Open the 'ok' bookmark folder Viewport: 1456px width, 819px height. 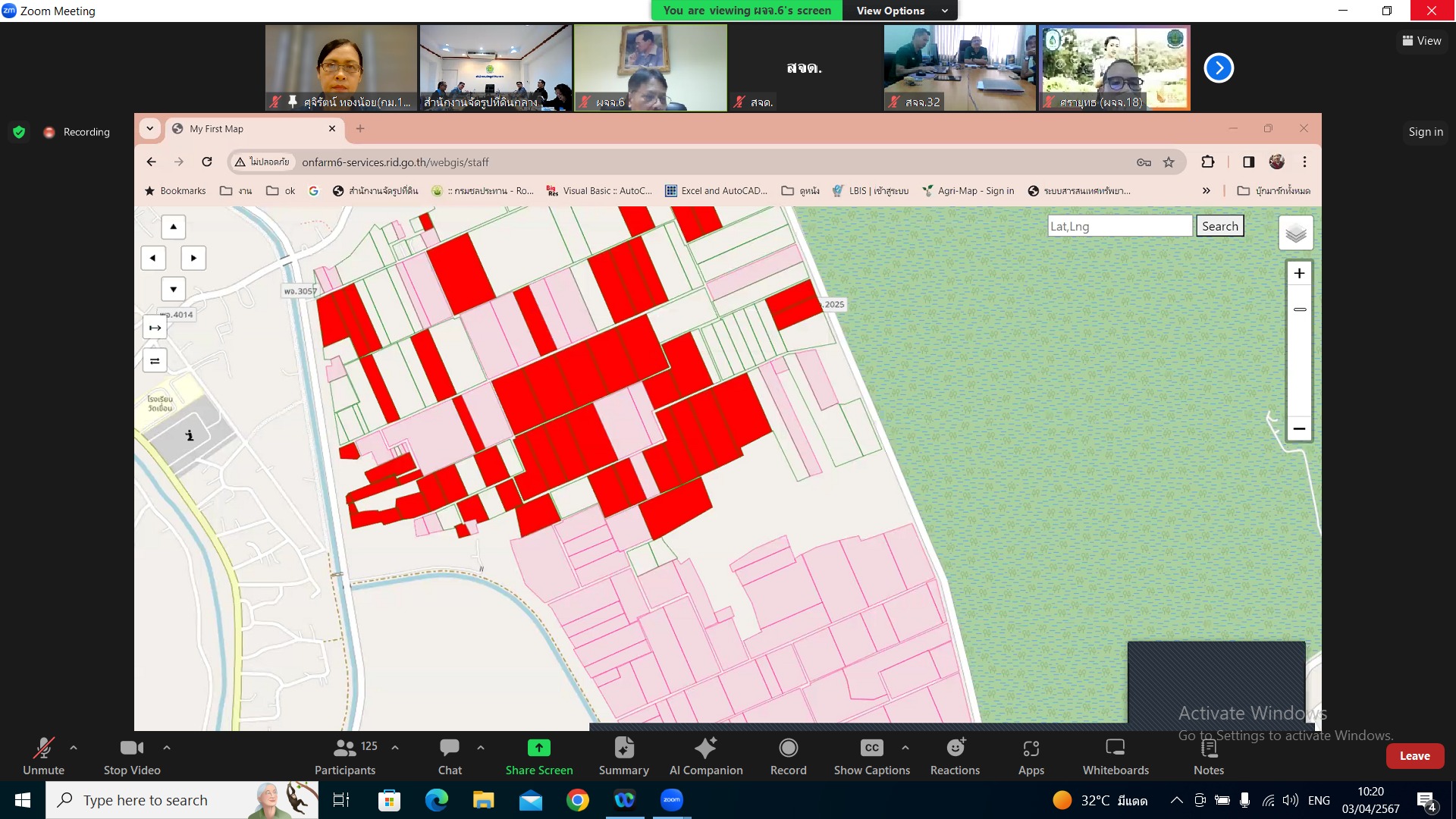click(281, 191)
